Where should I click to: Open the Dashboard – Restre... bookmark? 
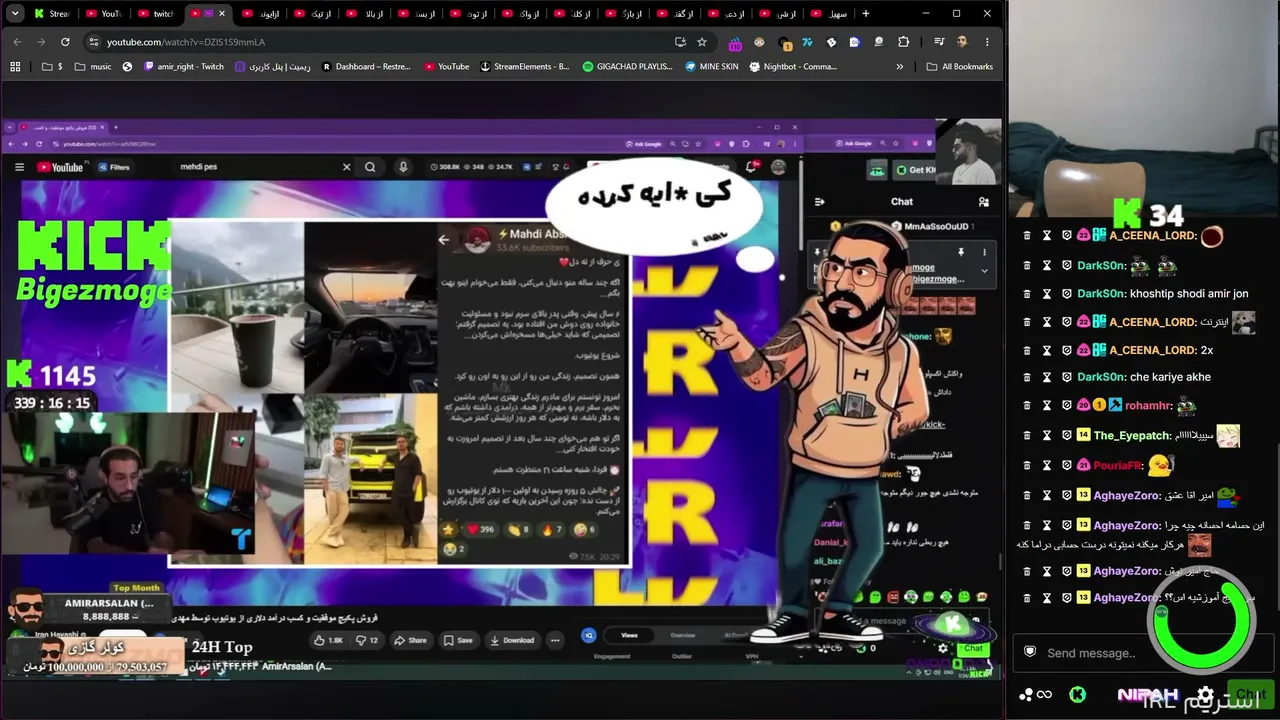pos(365,67)
